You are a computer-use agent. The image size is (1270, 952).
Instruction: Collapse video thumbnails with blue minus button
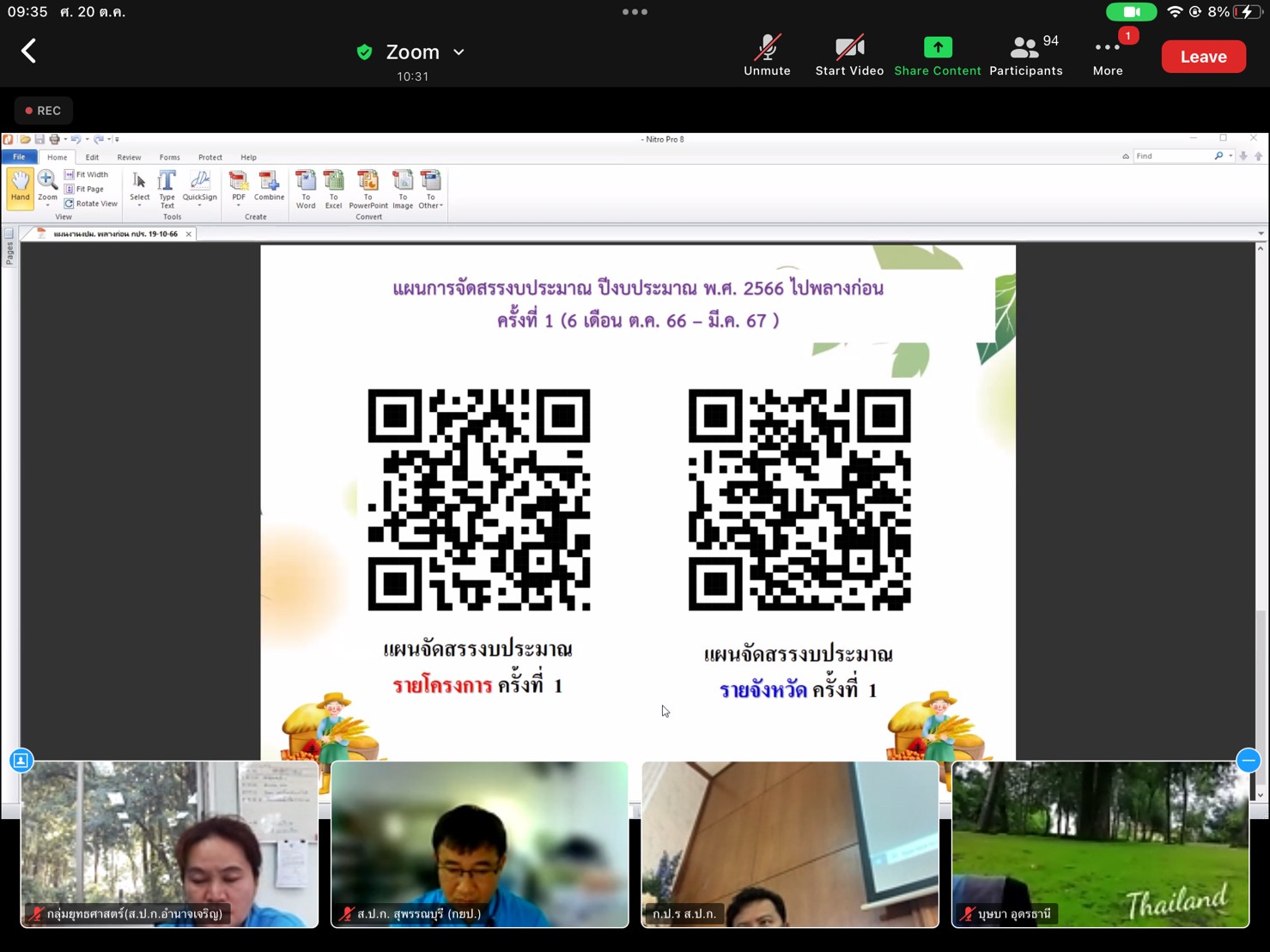point(1249,760)
